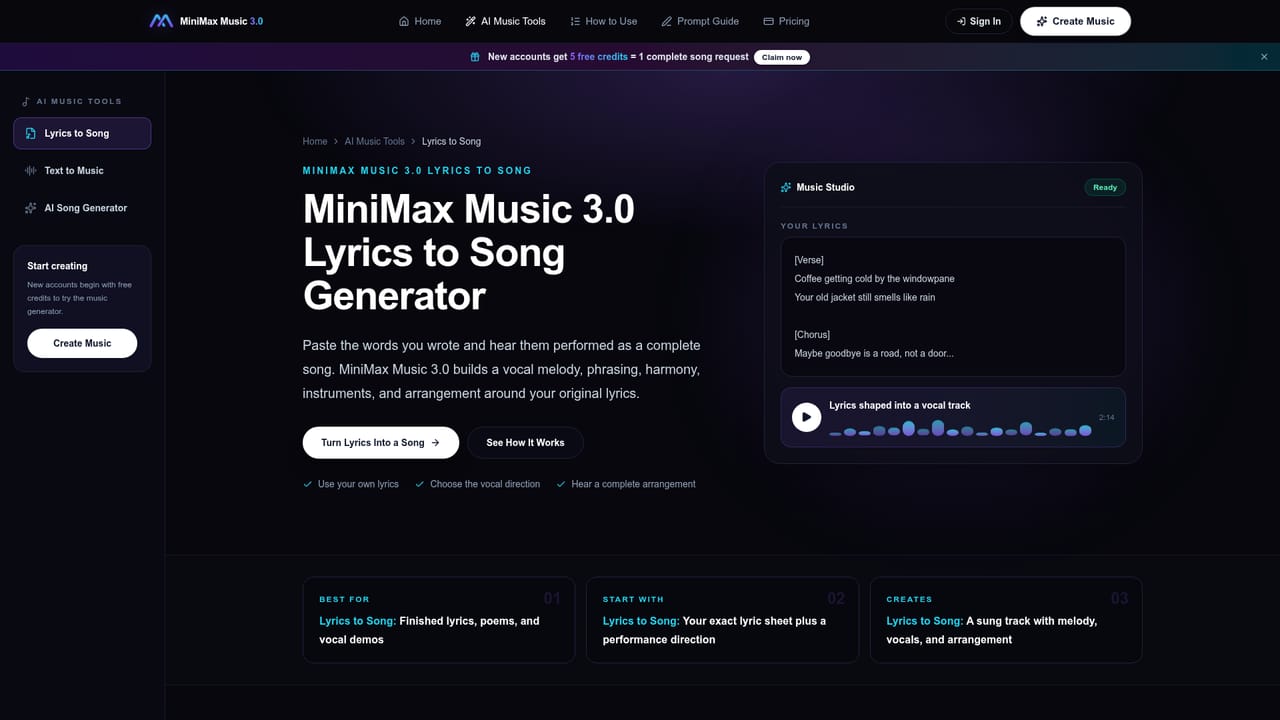Click the main page heading Lyrics to Song Generator
The width and height of the screenshot is (1280, 720).
(x=469, y=253)
